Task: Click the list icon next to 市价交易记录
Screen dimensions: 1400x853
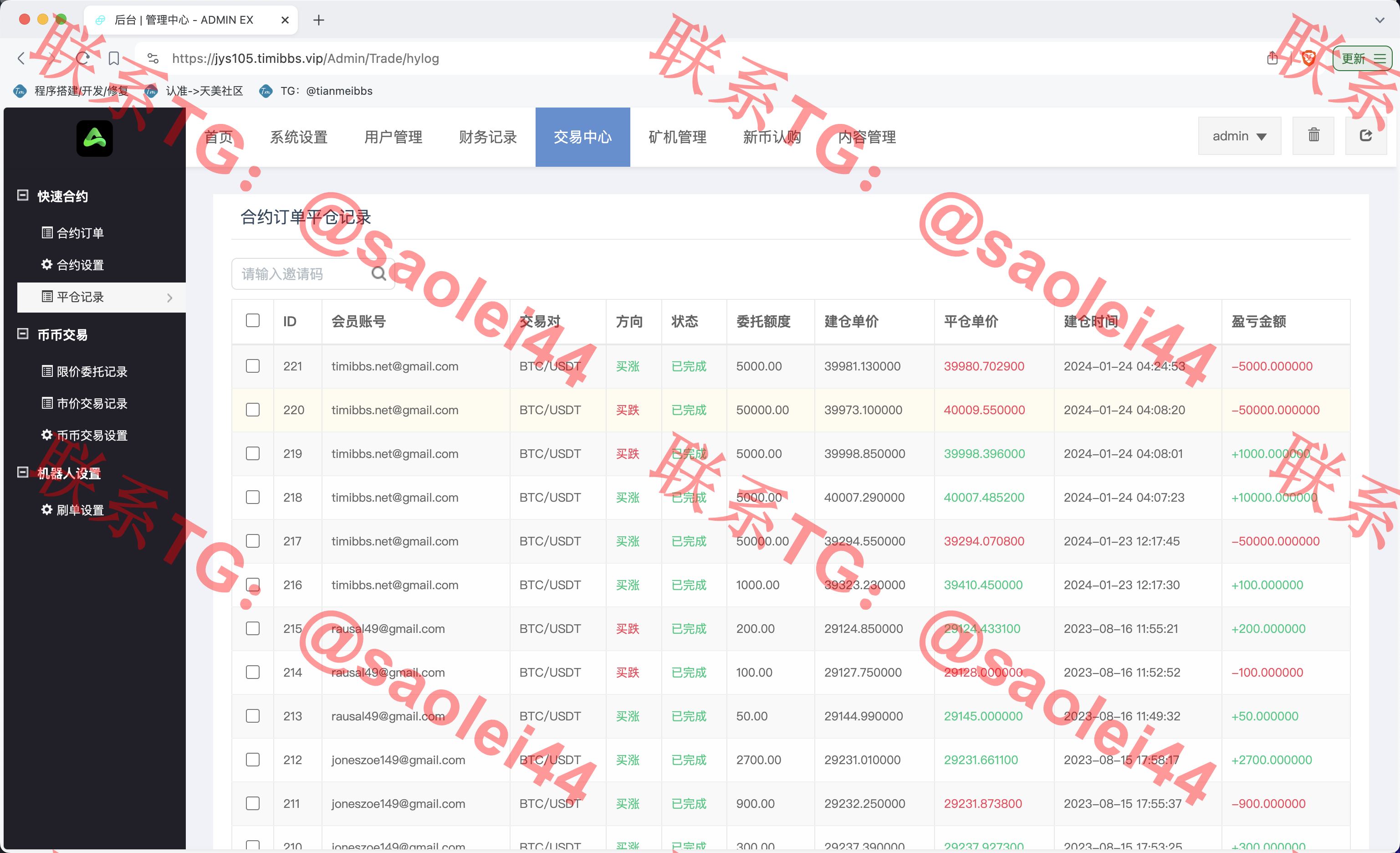Action: 47,403
